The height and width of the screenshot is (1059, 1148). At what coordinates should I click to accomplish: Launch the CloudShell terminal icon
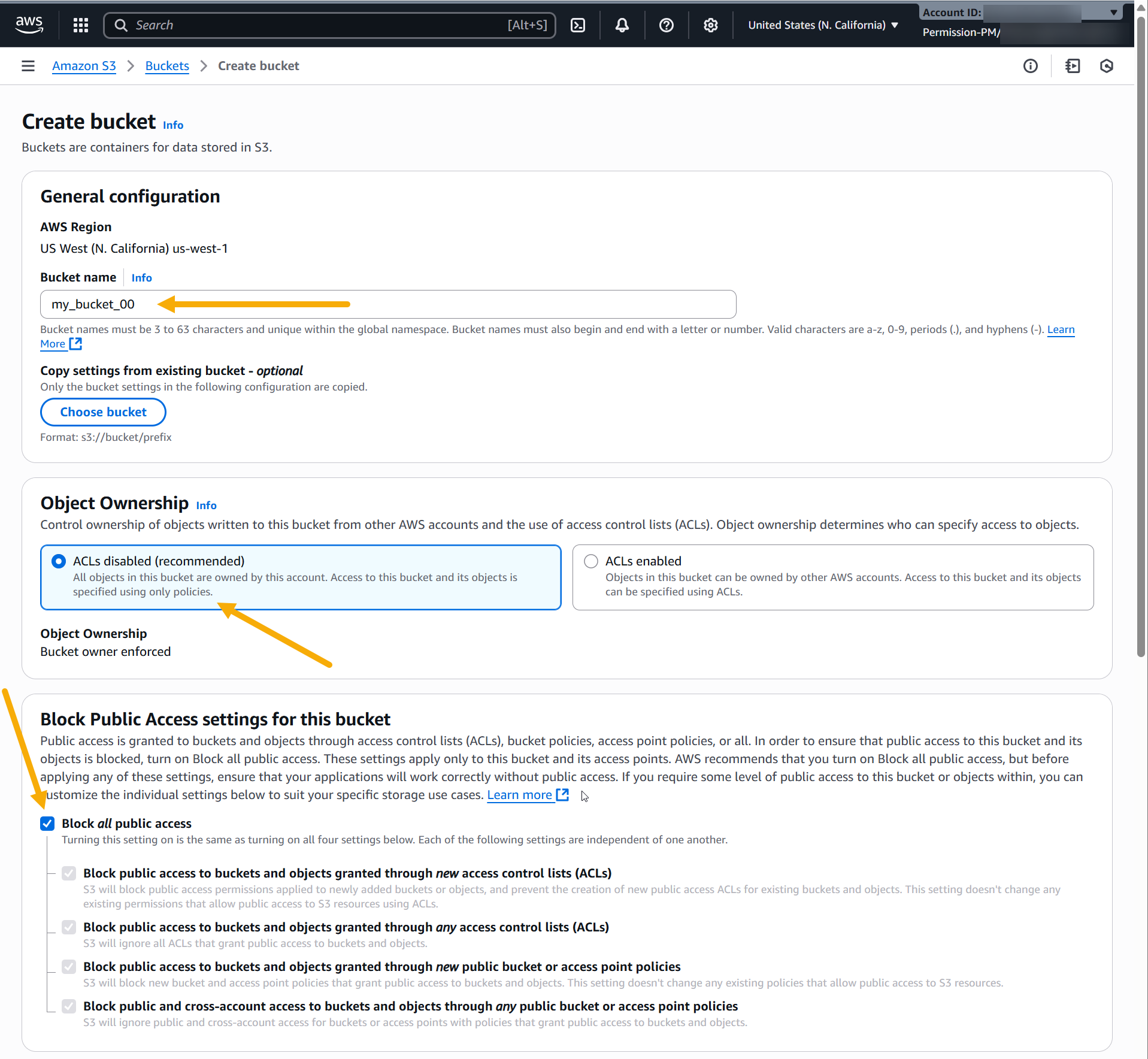pos(577,25)
